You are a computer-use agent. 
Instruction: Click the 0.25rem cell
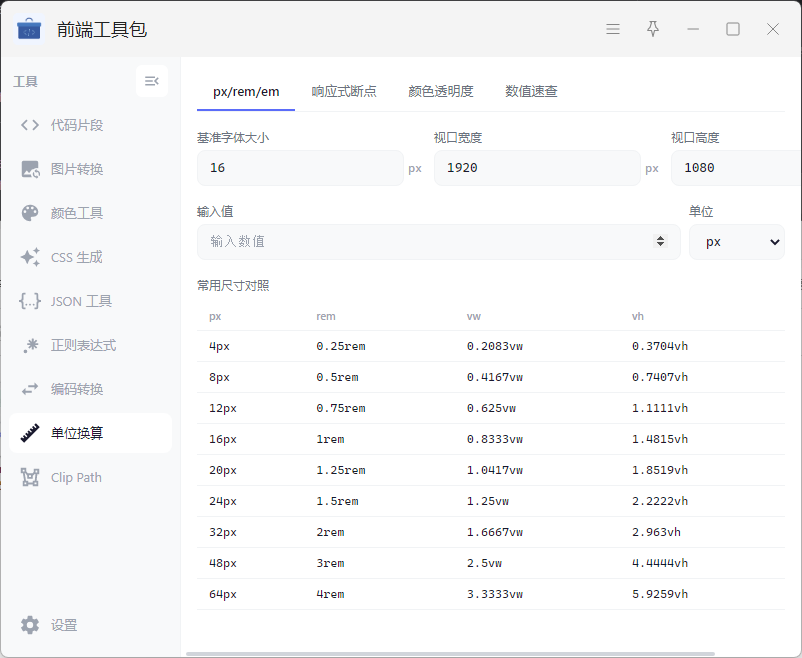(x=341, y=346)
